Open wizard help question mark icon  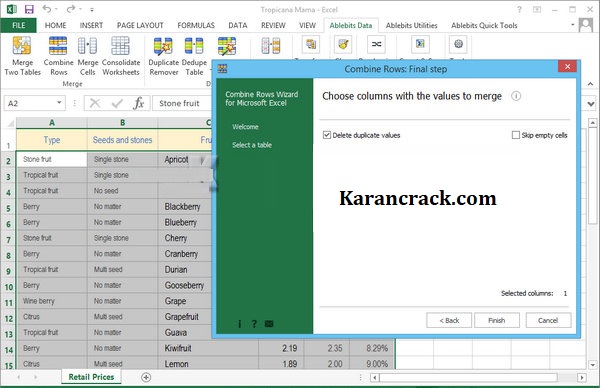[254, 324]
